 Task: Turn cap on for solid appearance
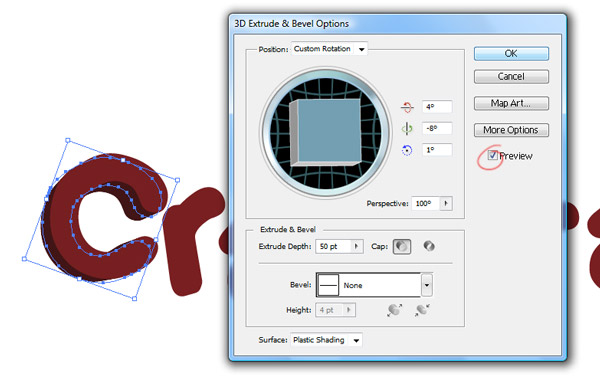click(x=401, y=246)
